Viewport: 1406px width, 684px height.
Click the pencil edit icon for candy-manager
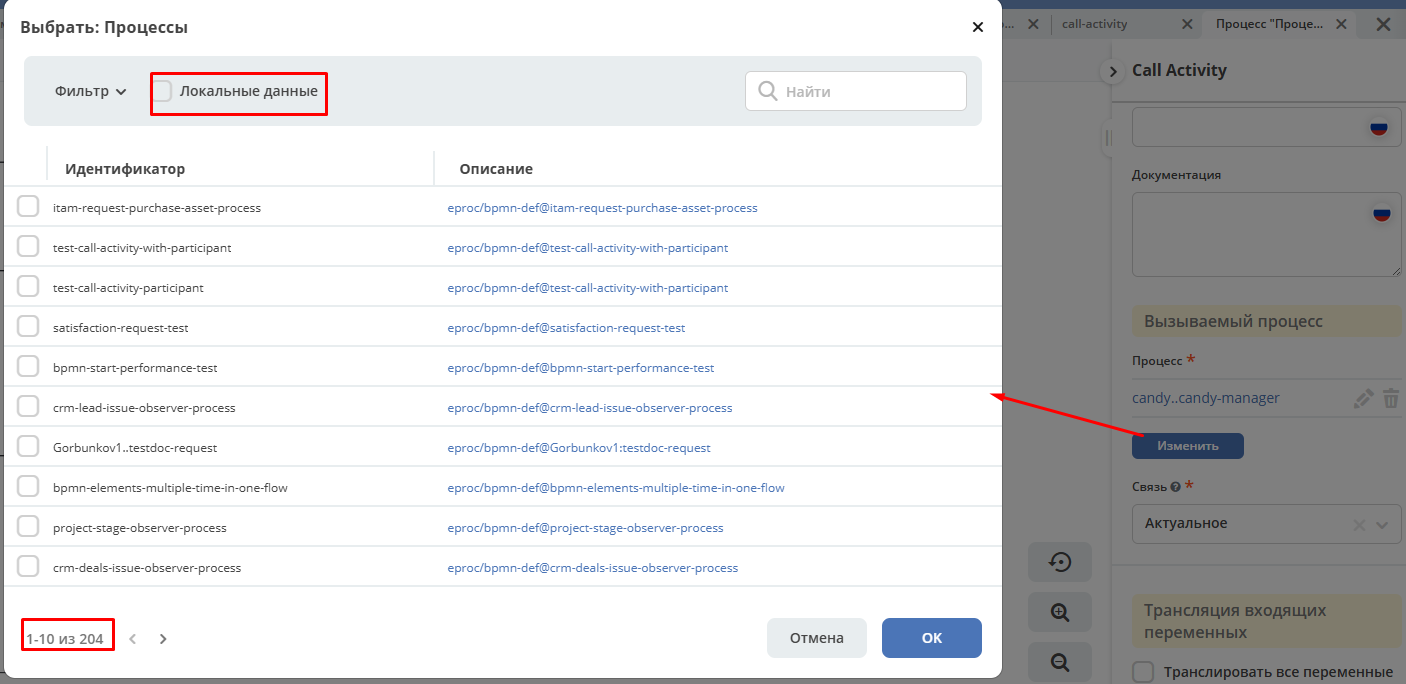pyautogui.click(x=1363, y=398)
